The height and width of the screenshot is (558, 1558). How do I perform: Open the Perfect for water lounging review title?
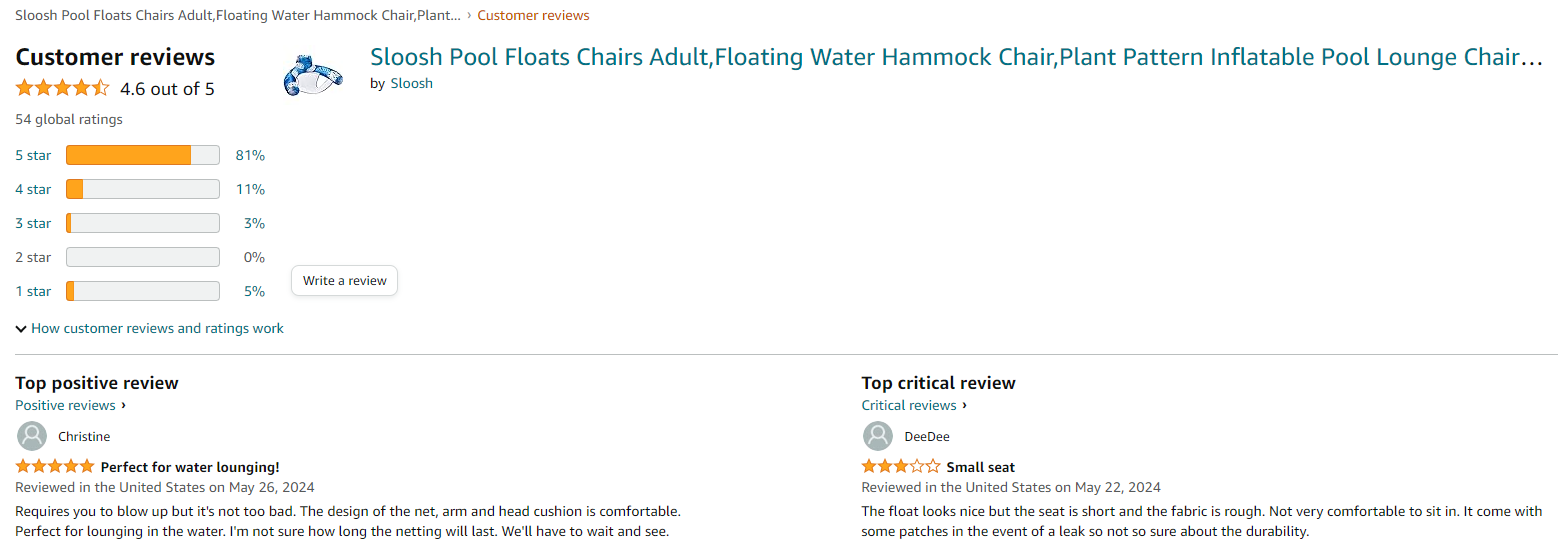coord(190,467)
